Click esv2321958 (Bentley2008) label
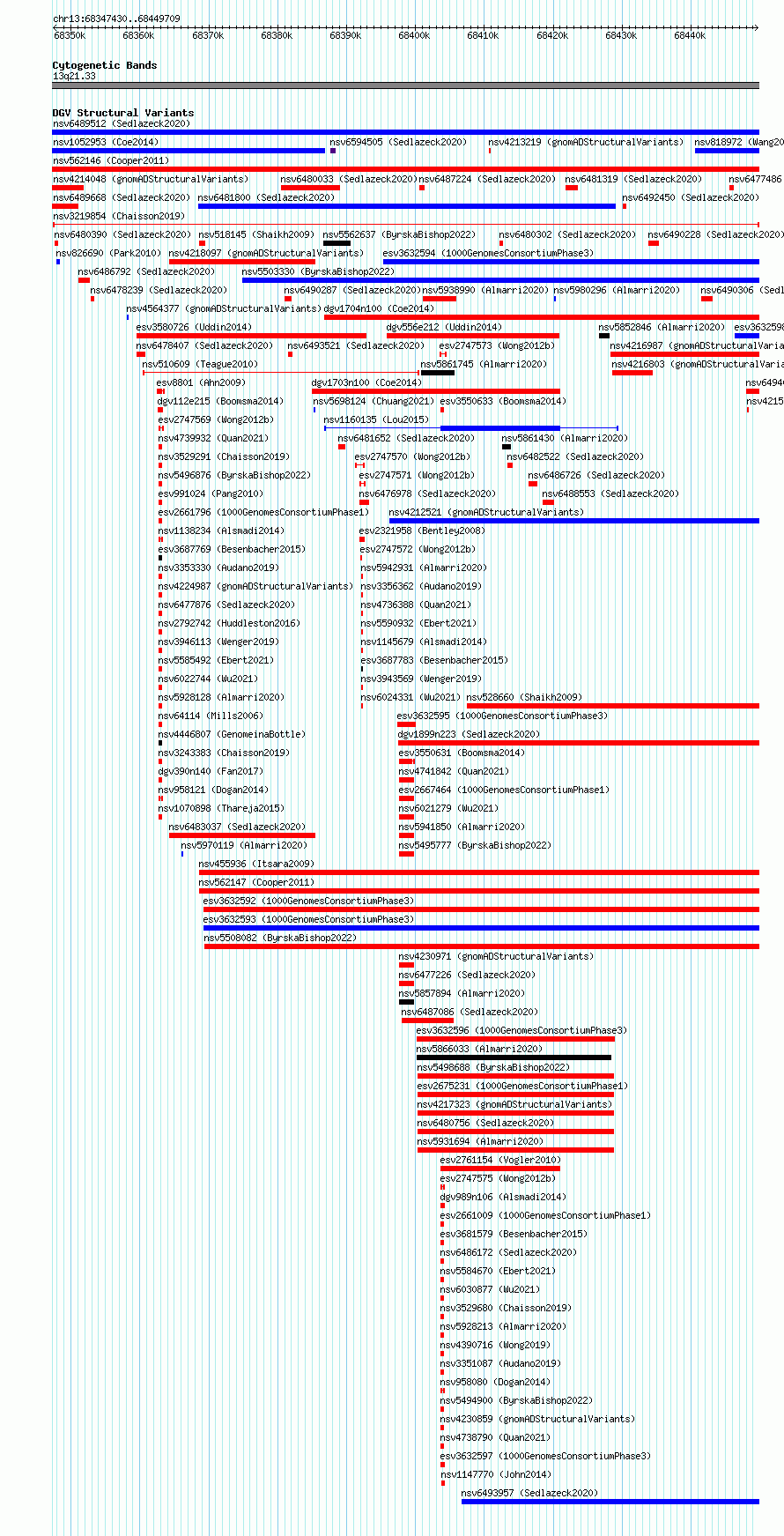784x1536 pixels. coord(422,531)
